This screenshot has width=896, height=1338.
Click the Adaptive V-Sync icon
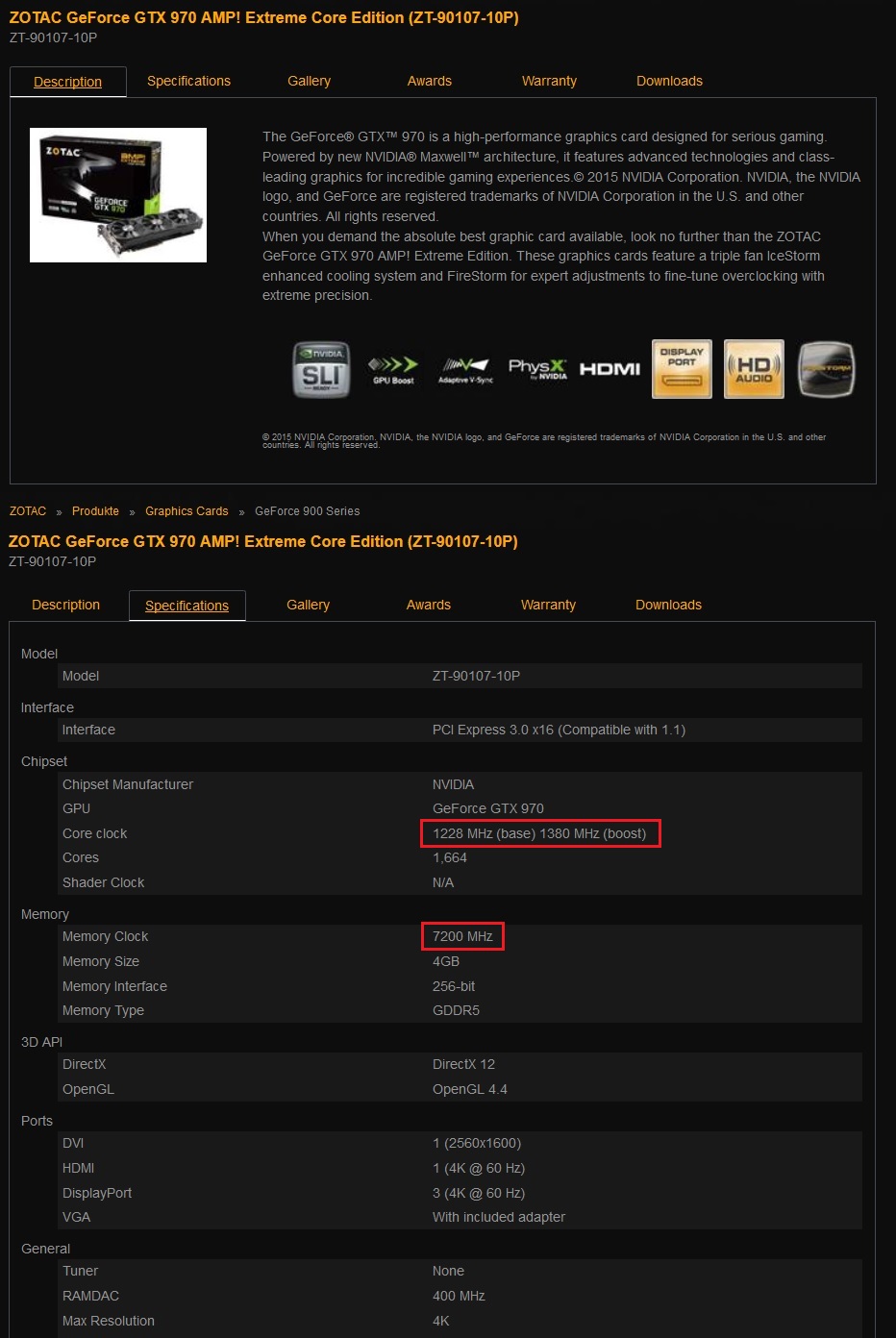click(x=465, y=370)
